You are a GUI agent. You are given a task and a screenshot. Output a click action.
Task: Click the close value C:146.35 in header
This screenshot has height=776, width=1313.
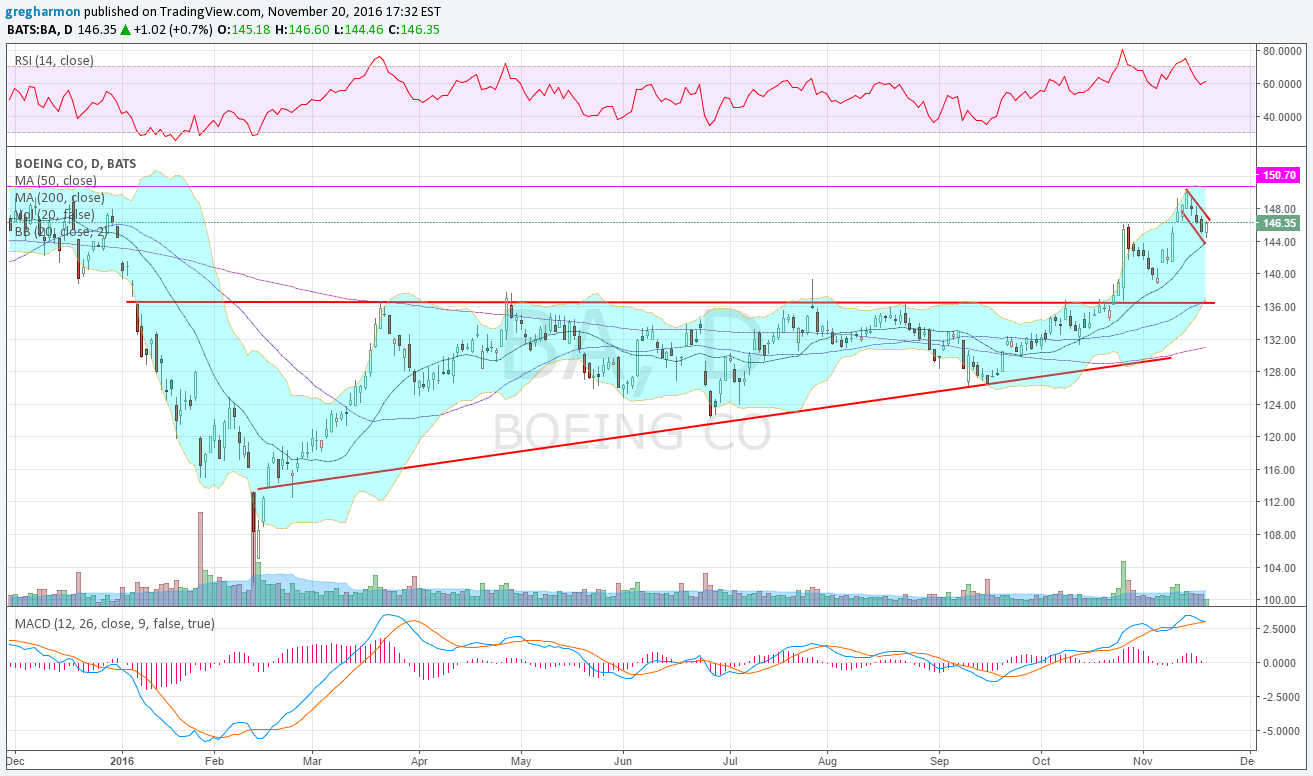pos(415,30)
